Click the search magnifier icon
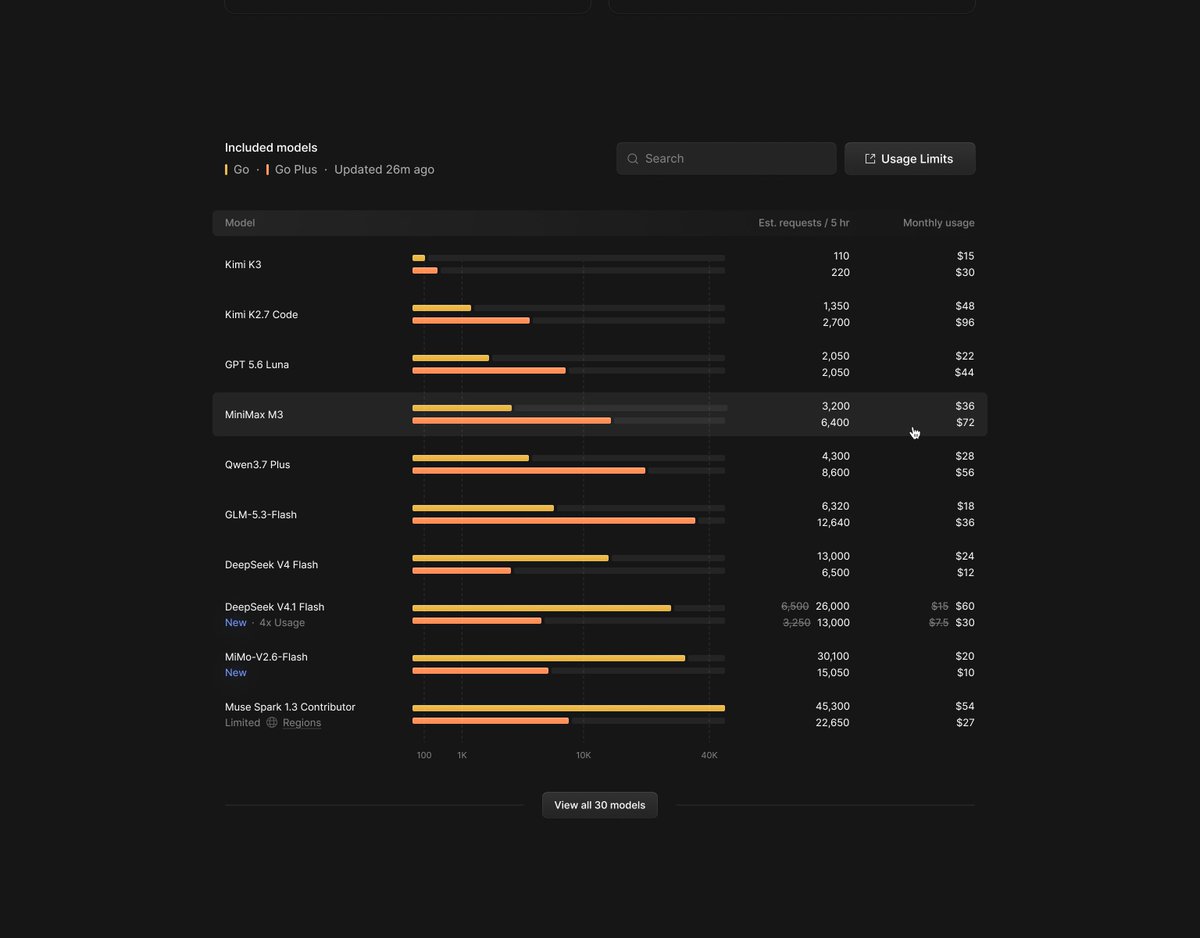This screenshot has height=938, width=1200. pyautogui.click(x=632, y=159)
